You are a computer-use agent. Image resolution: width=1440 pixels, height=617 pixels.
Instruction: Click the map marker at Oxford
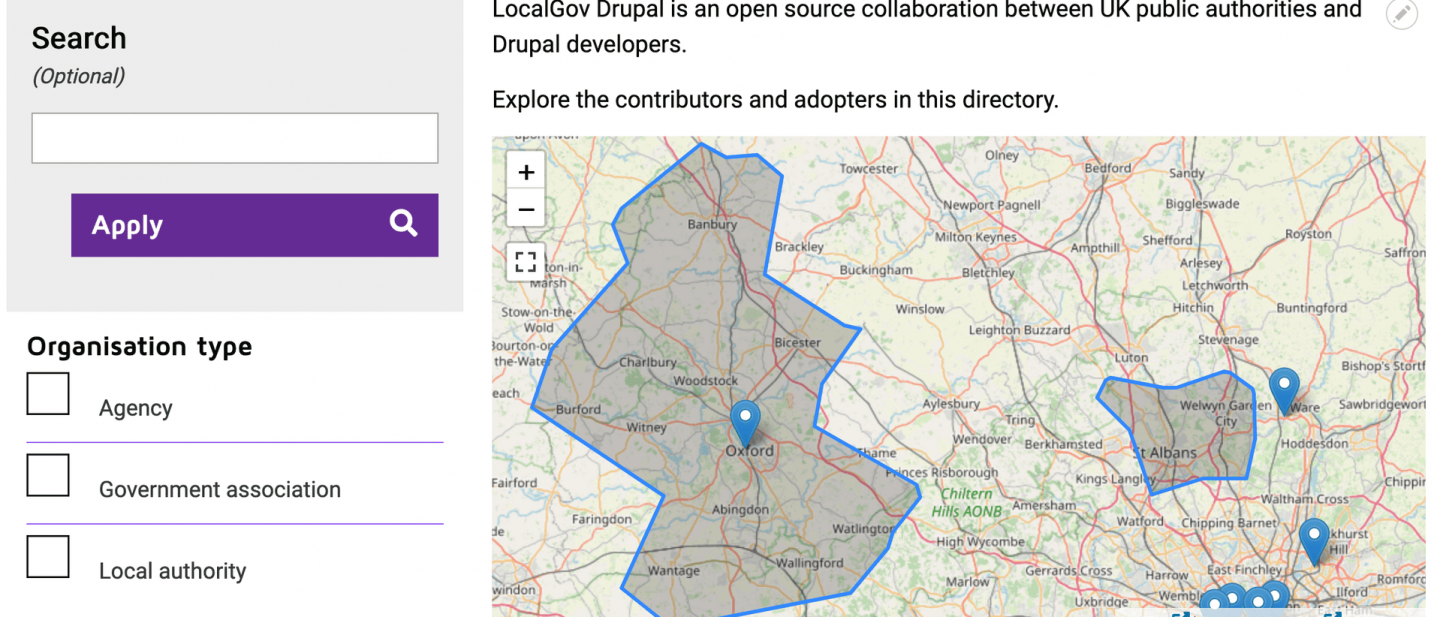tap(745, 423)
